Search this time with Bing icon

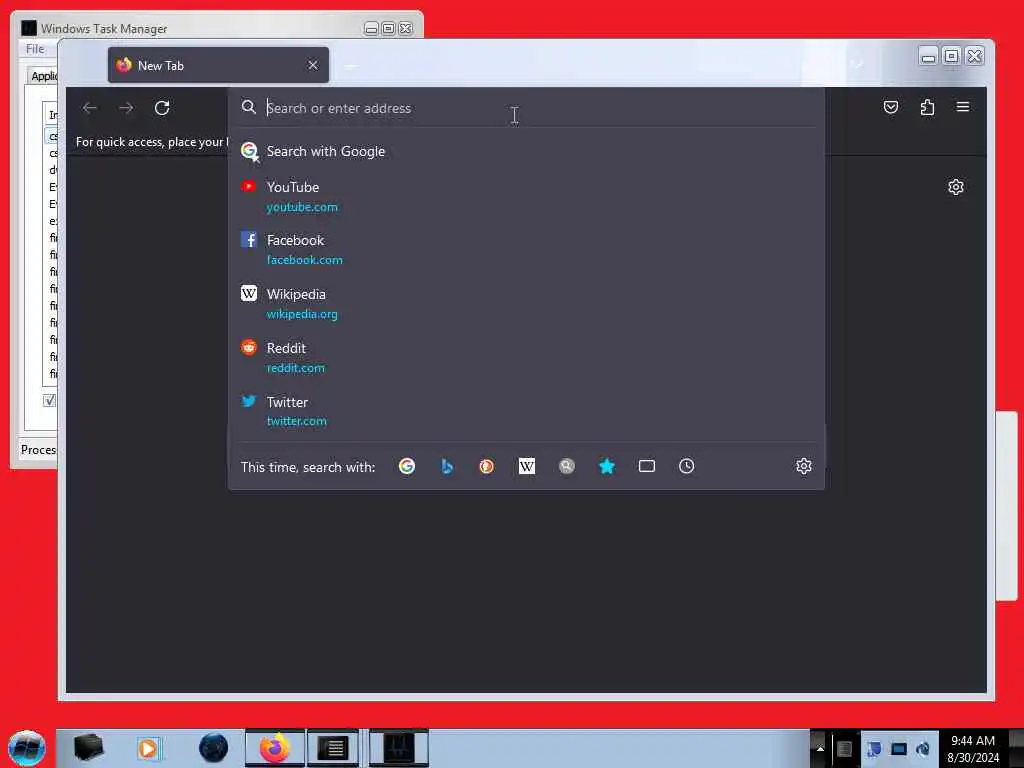[447, 466]
